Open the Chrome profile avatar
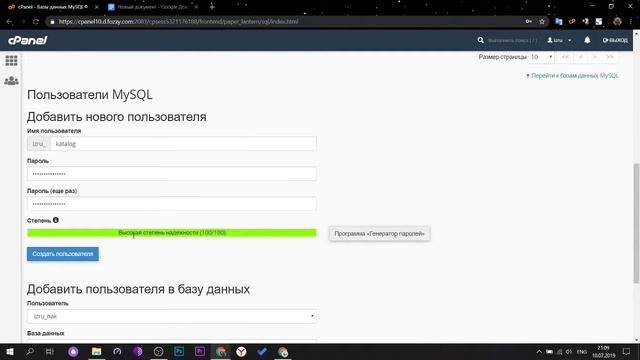 [x=617, y=21]
